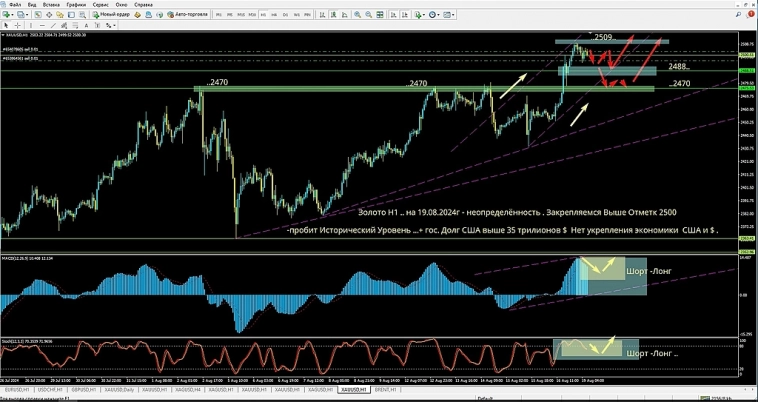Open the Navigator panel
The image size is (758, 402).
click(60, 14)
